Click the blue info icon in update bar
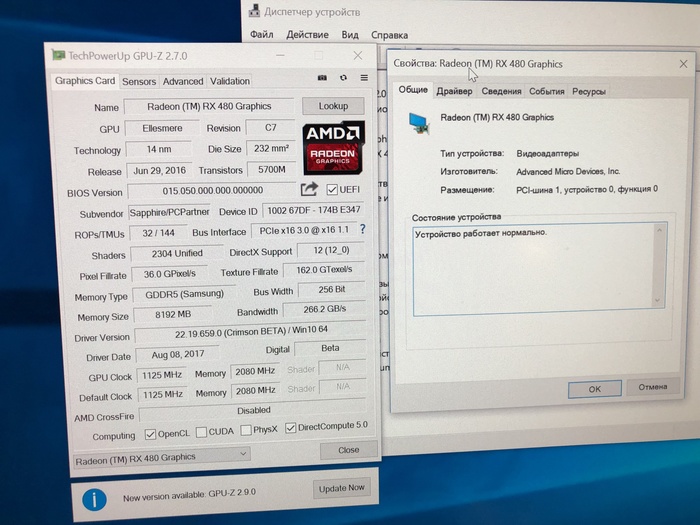700x525 pixels. [94, 497]
